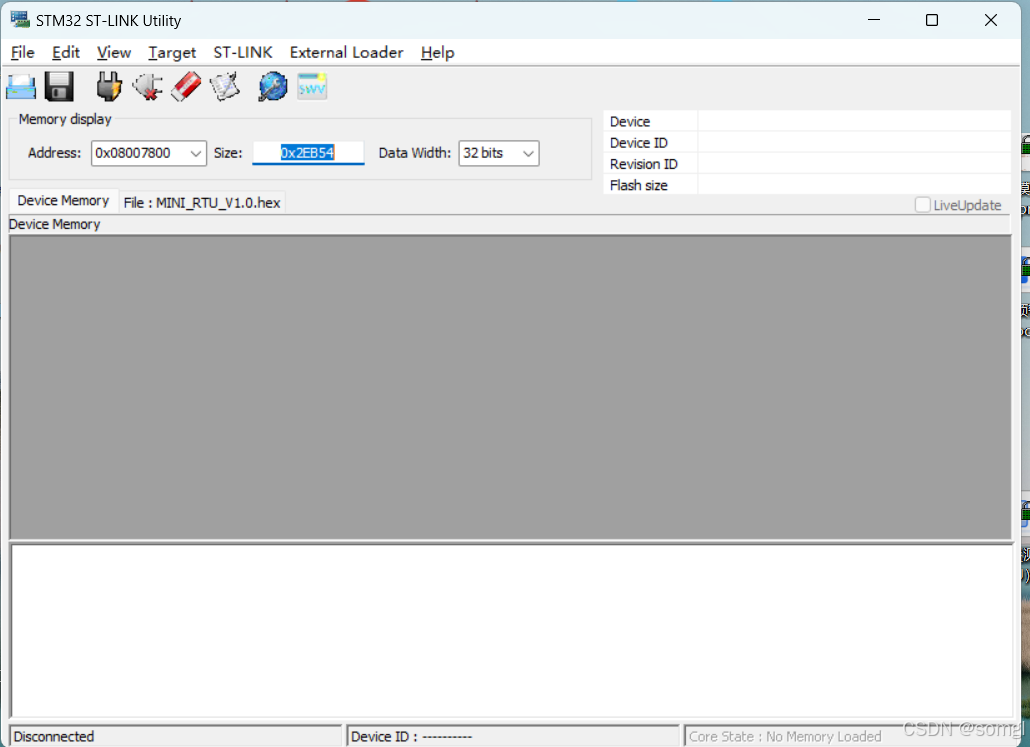The width and height of the screenshot is (1030, 747).
Task: Click the STM32 ST-LINK Utility app icon
Action: [x=20, y=20]
